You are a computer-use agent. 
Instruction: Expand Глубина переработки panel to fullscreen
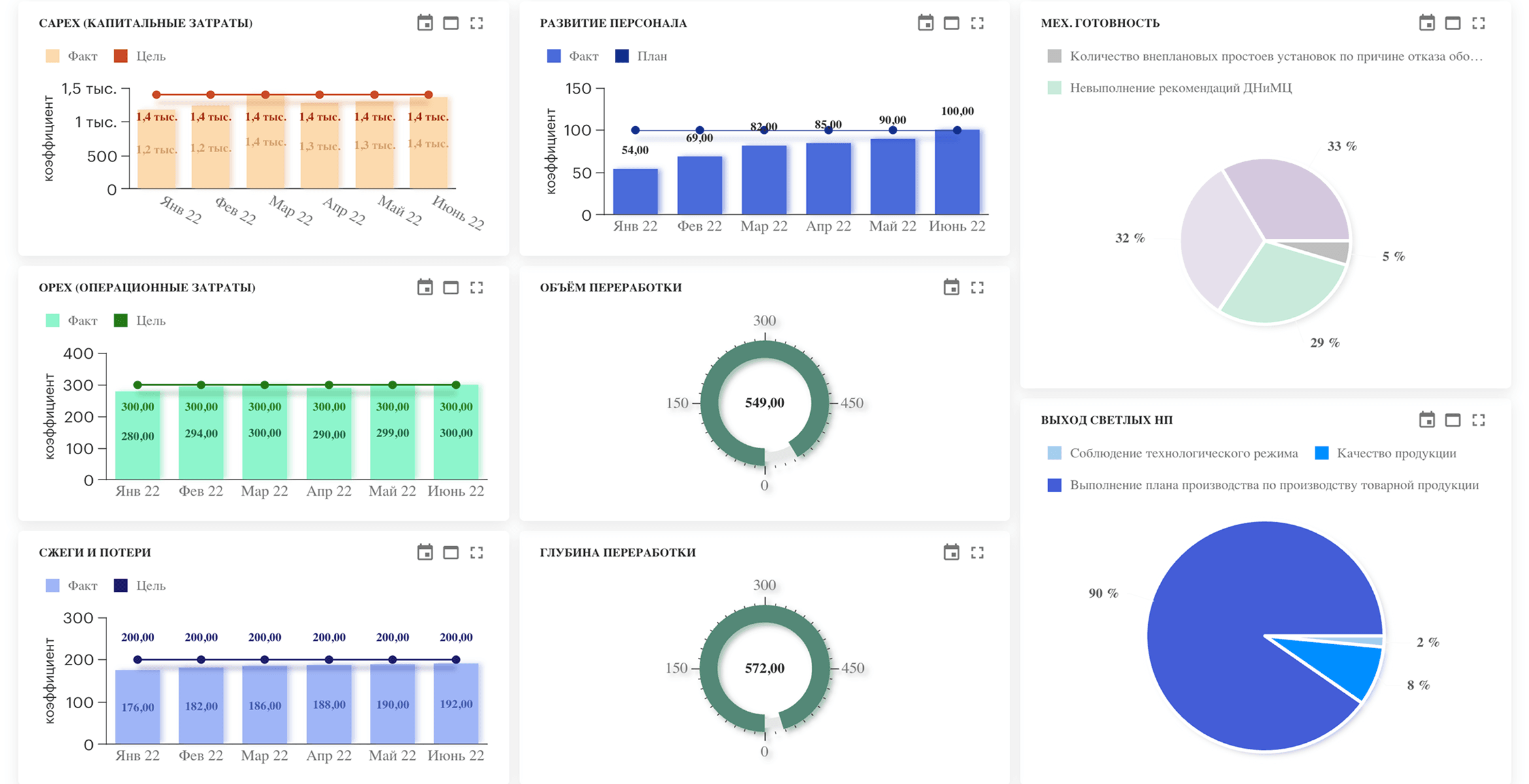(x=978, y=553)
